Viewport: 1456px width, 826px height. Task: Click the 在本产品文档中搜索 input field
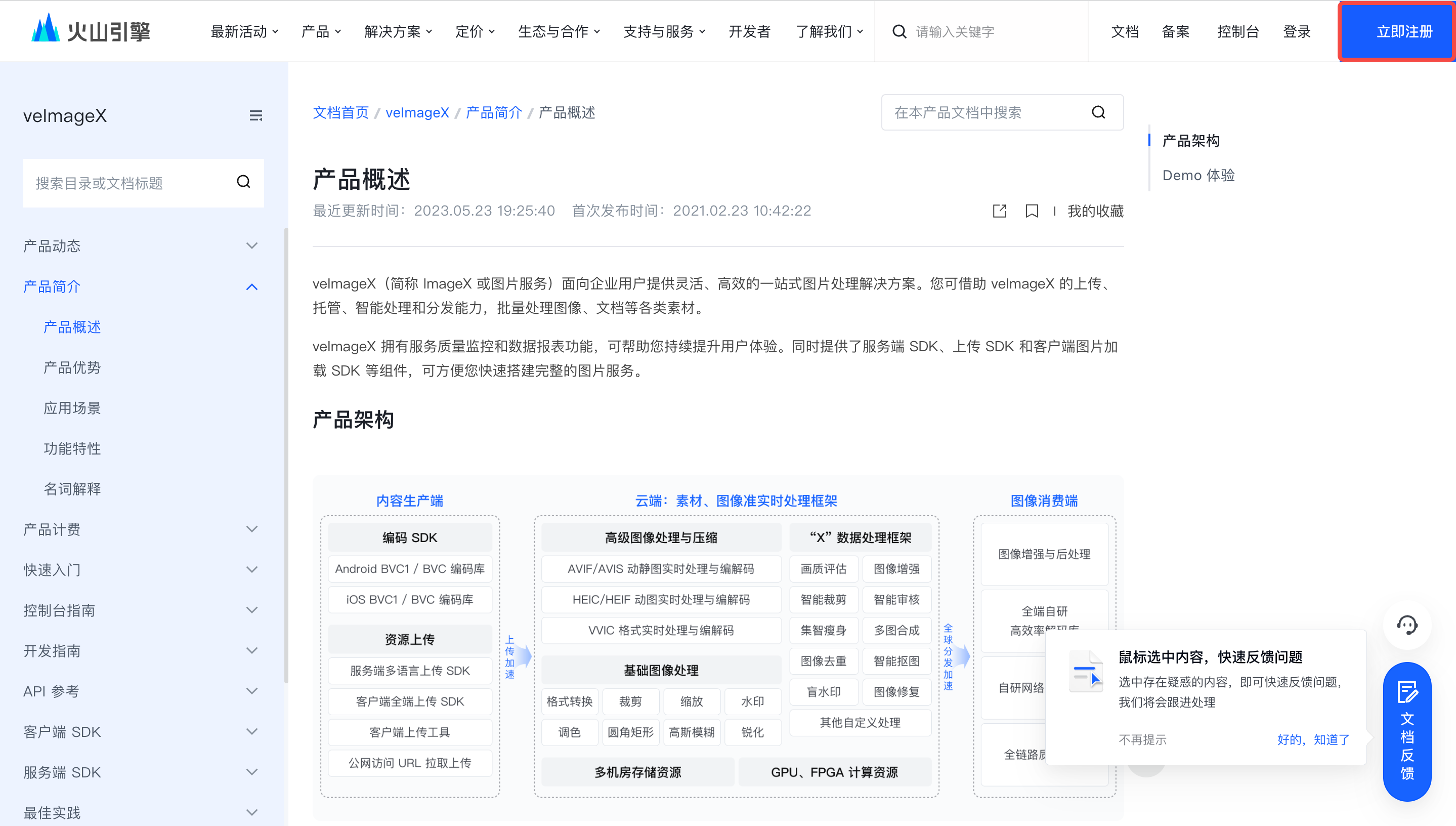click(987, 112)
